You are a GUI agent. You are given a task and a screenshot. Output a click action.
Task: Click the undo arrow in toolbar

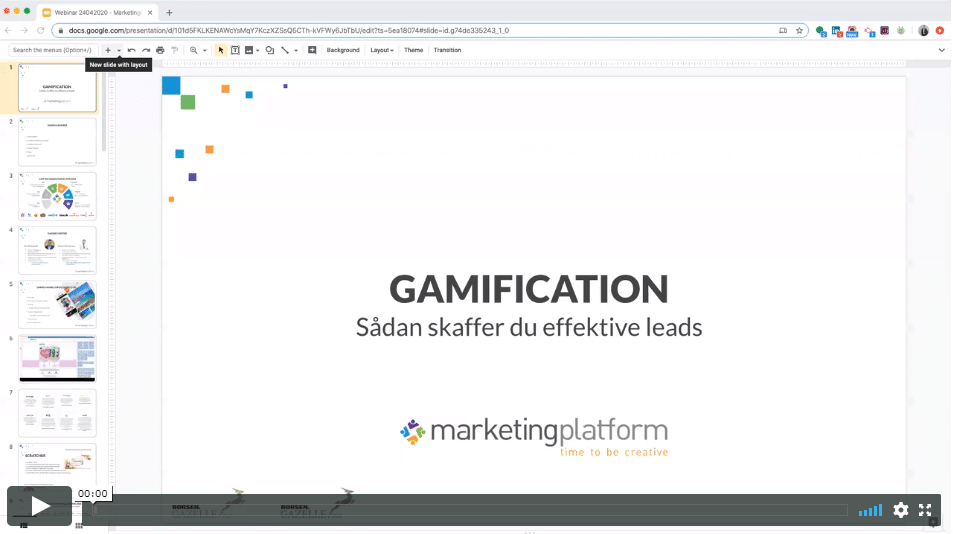pos(131,50)
